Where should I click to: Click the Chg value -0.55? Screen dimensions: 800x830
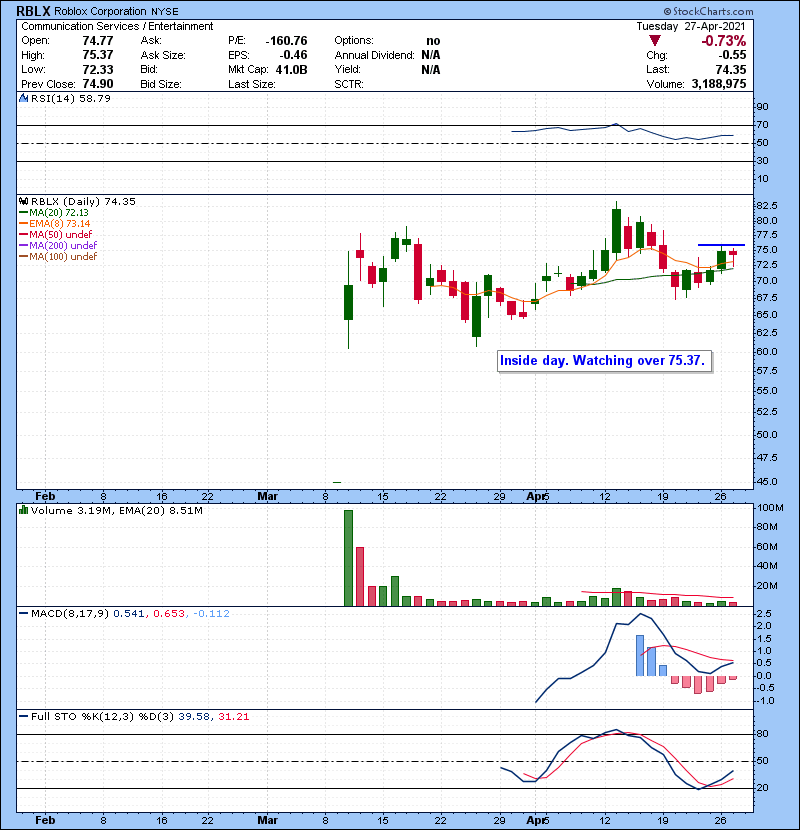click(x=732, y=55)
